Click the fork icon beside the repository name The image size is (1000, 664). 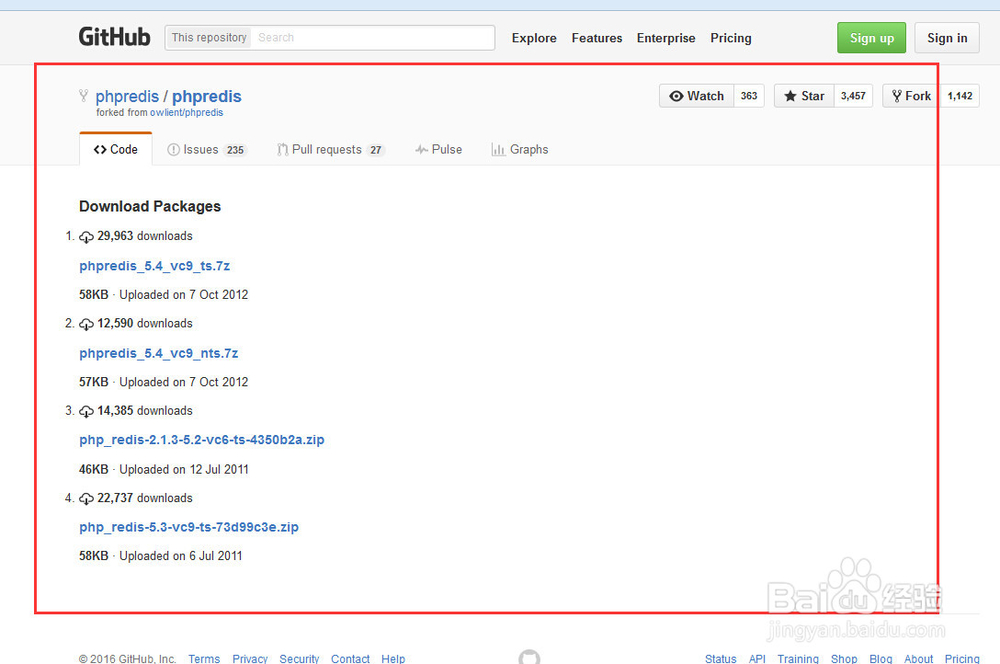click(x=84, y=96)
